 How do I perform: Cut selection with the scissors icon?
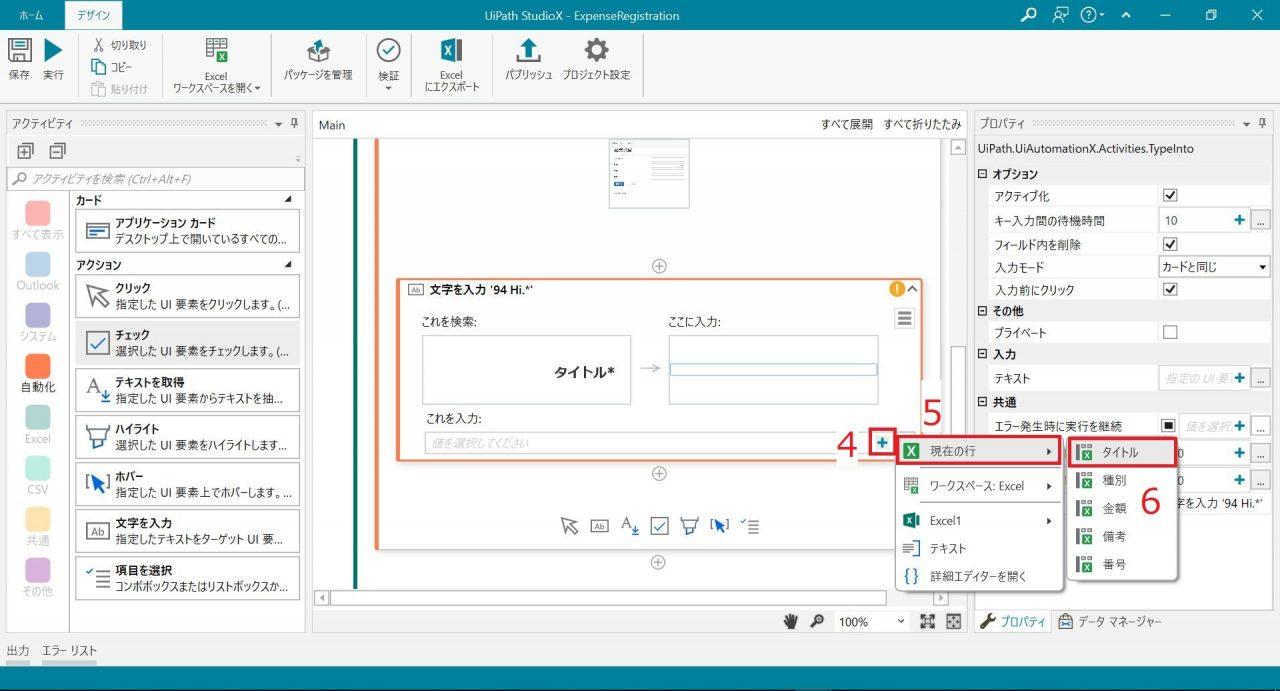(98, 45)
